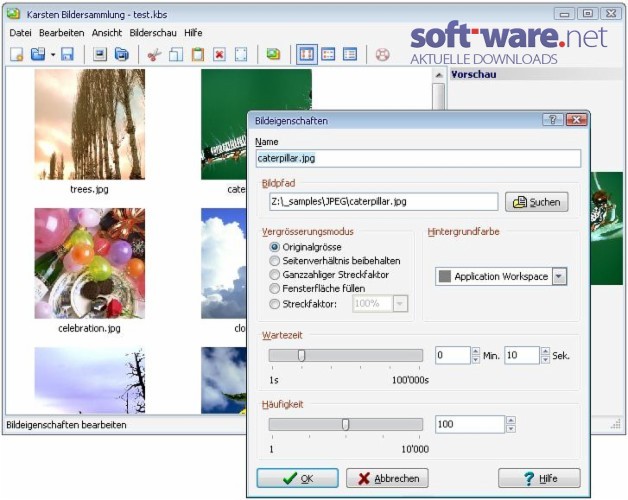Select the Originalgrösse radio button
This screenshot has width=628, height=500.
(274, 247)
